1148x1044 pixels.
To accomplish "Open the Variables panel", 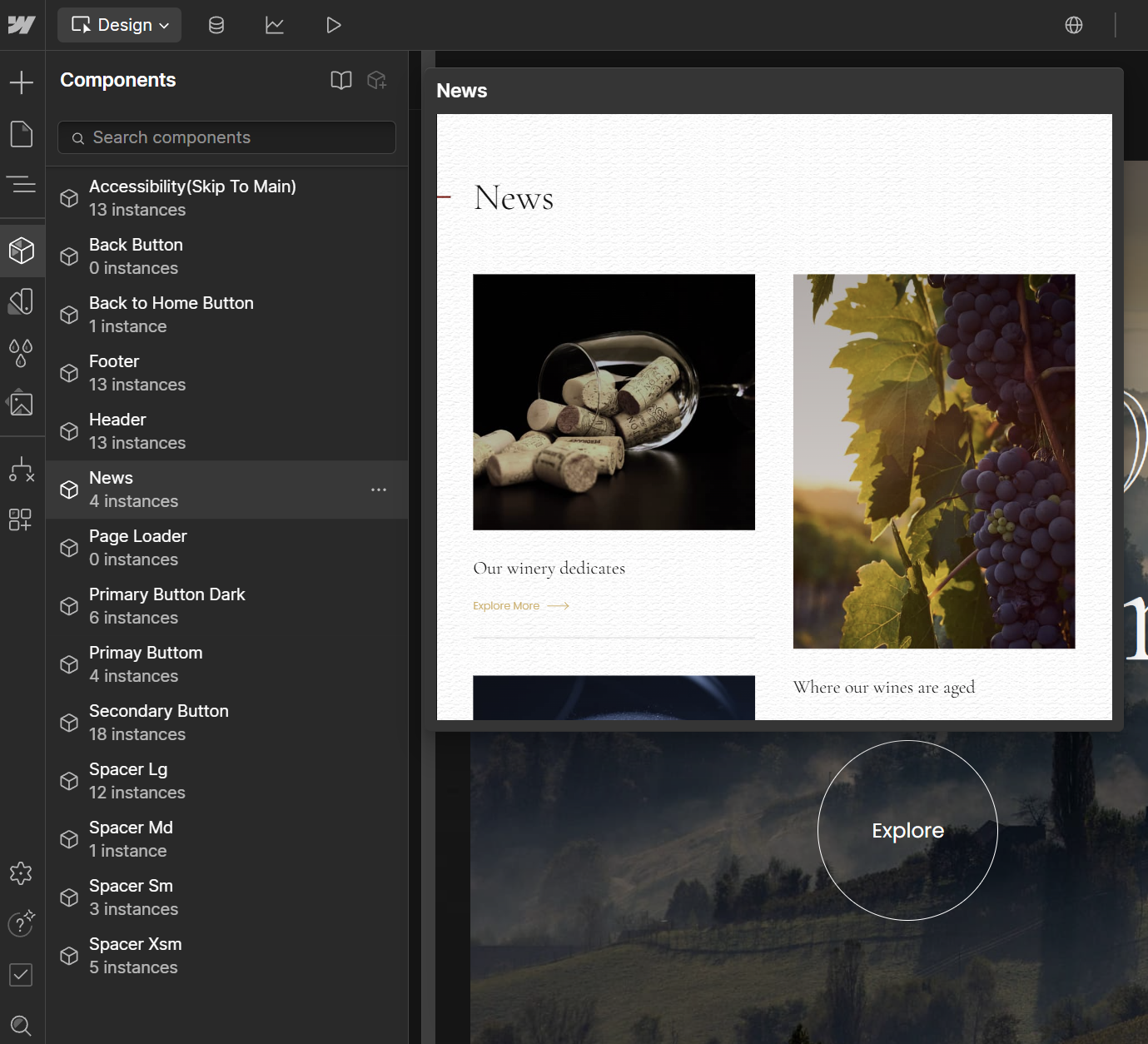I will pos(22,352).
